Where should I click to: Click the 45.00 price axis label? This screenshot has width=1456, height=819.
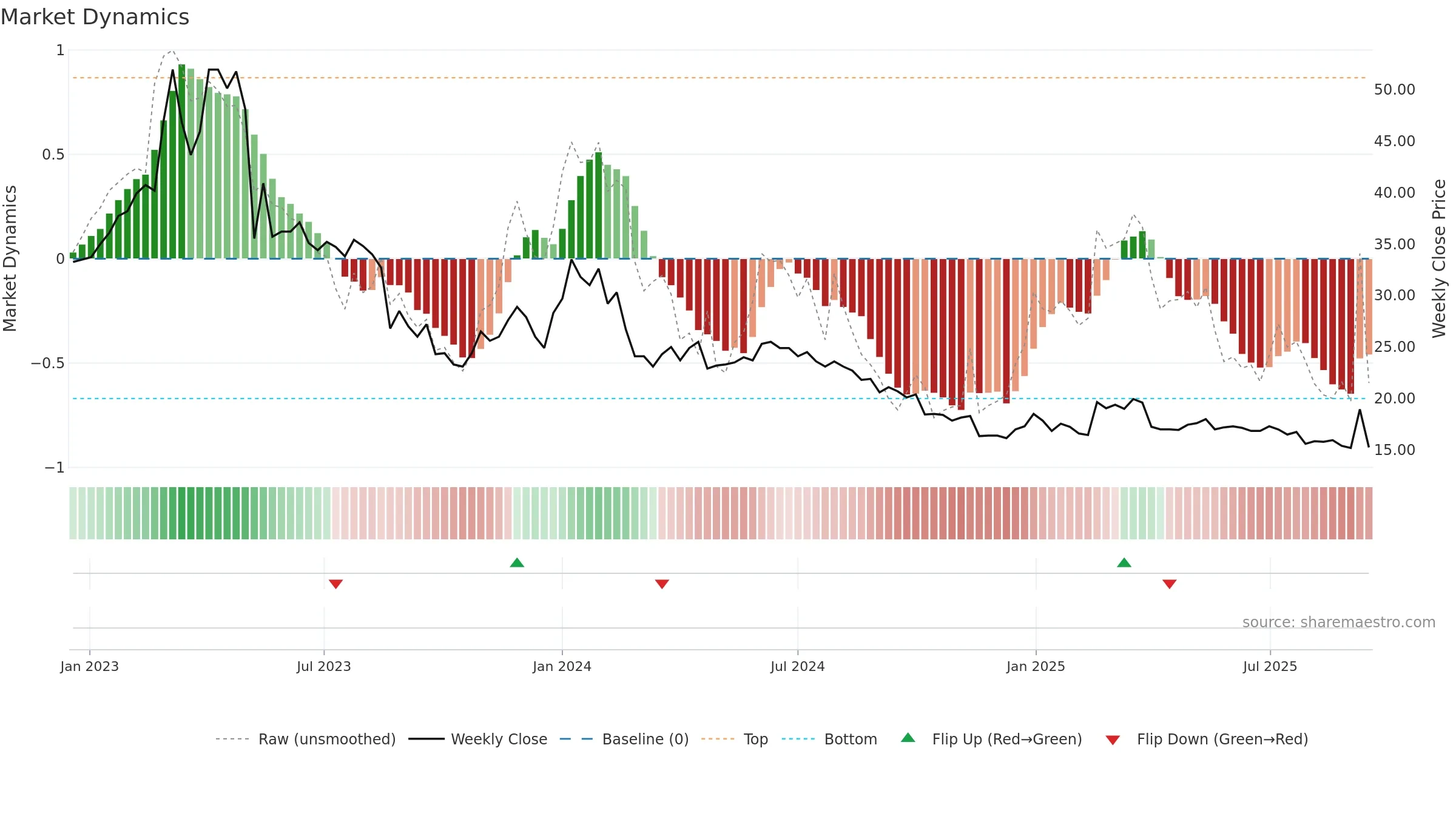[x=1395, y=141]
